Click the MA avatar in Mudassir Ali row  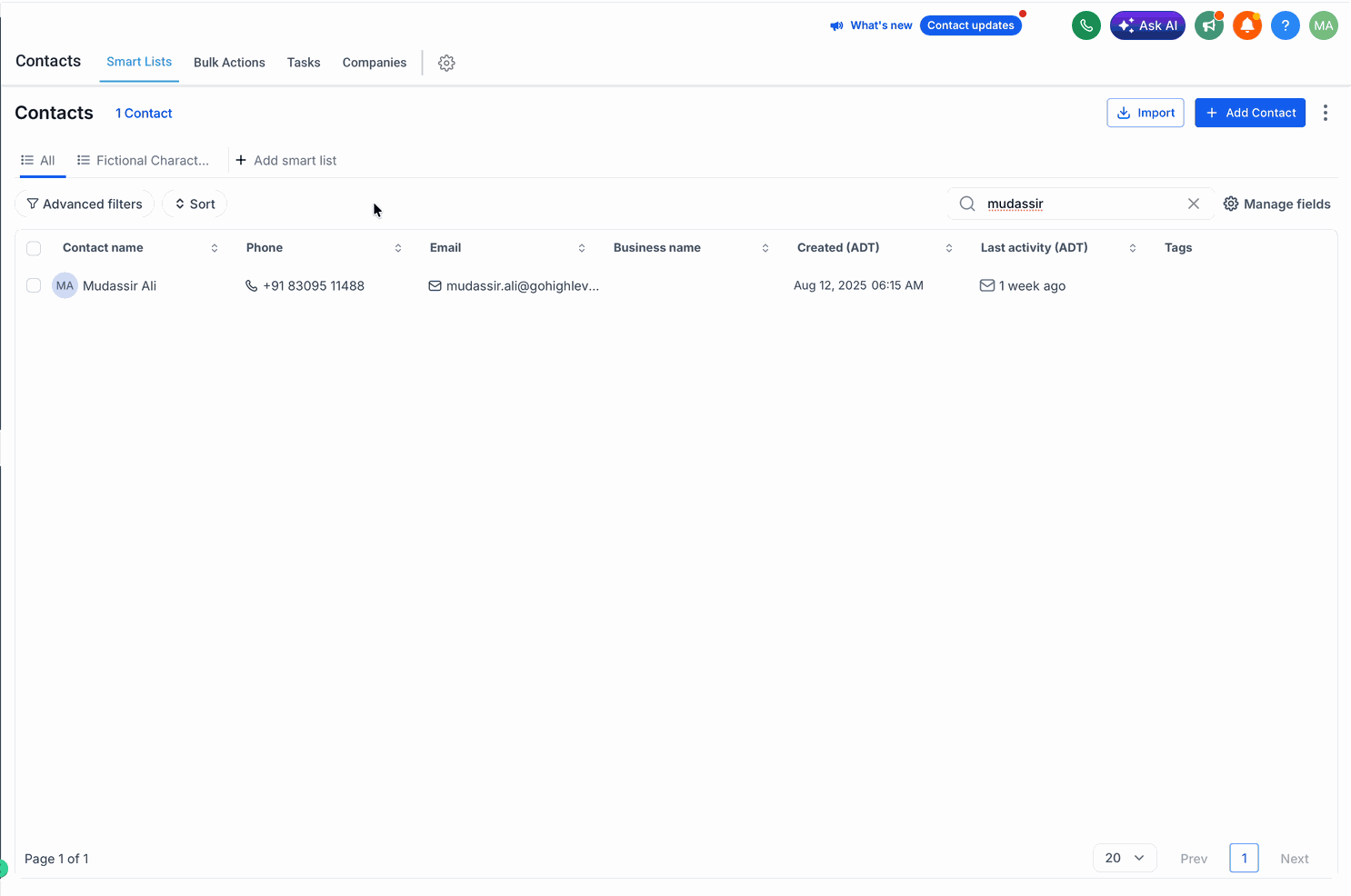[x=65, y=285]
